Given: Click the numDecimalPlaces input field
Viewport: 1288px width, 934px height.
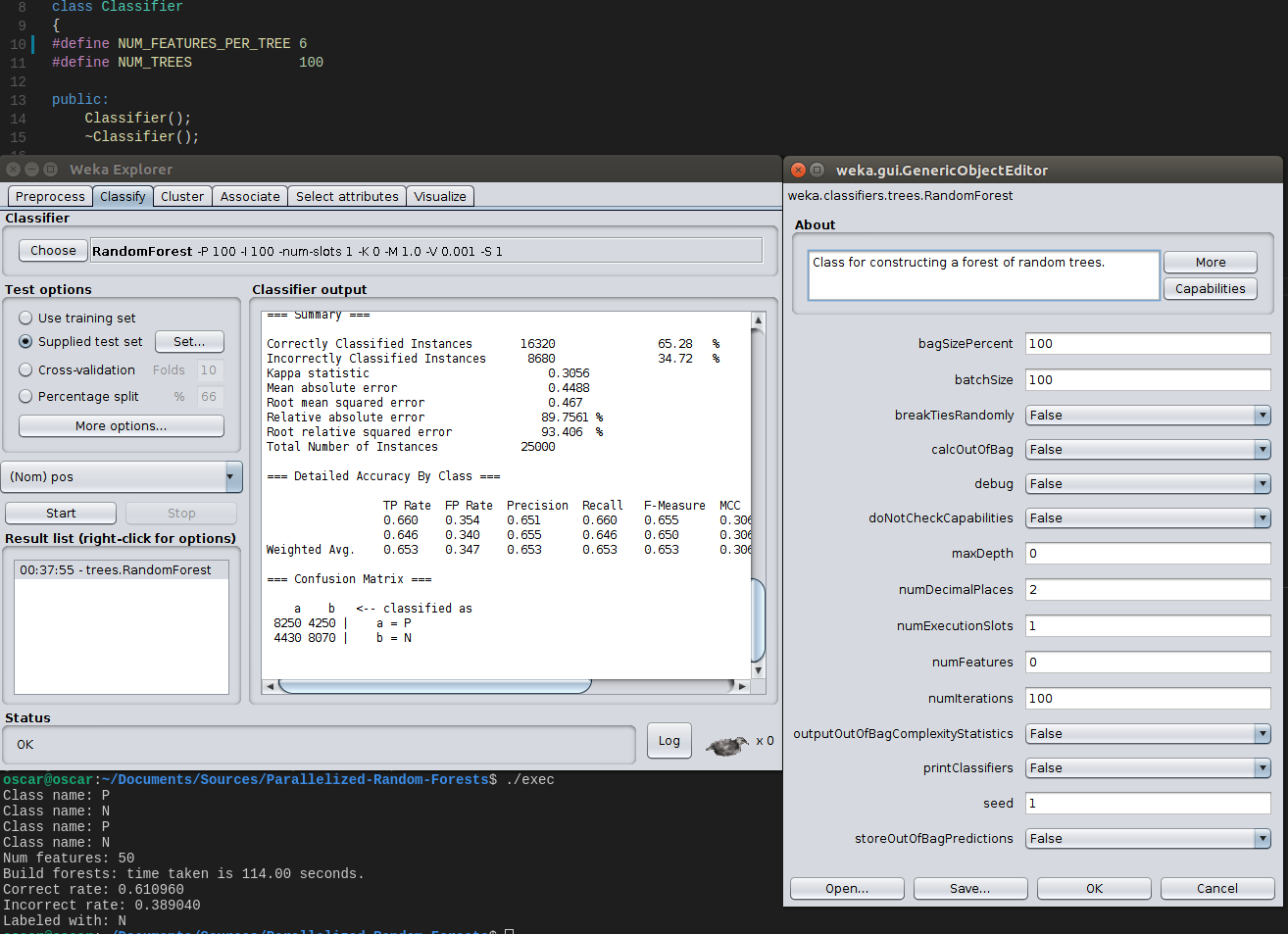Looking at the screenshot, I should point(1148,589).
